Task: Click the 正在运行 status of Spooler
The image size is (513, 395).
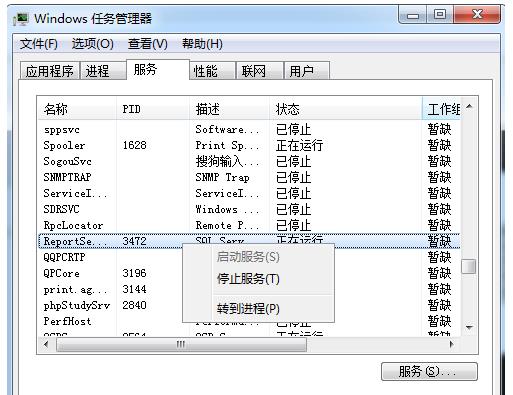Action: pyautogui.click(x=299, y=146)
